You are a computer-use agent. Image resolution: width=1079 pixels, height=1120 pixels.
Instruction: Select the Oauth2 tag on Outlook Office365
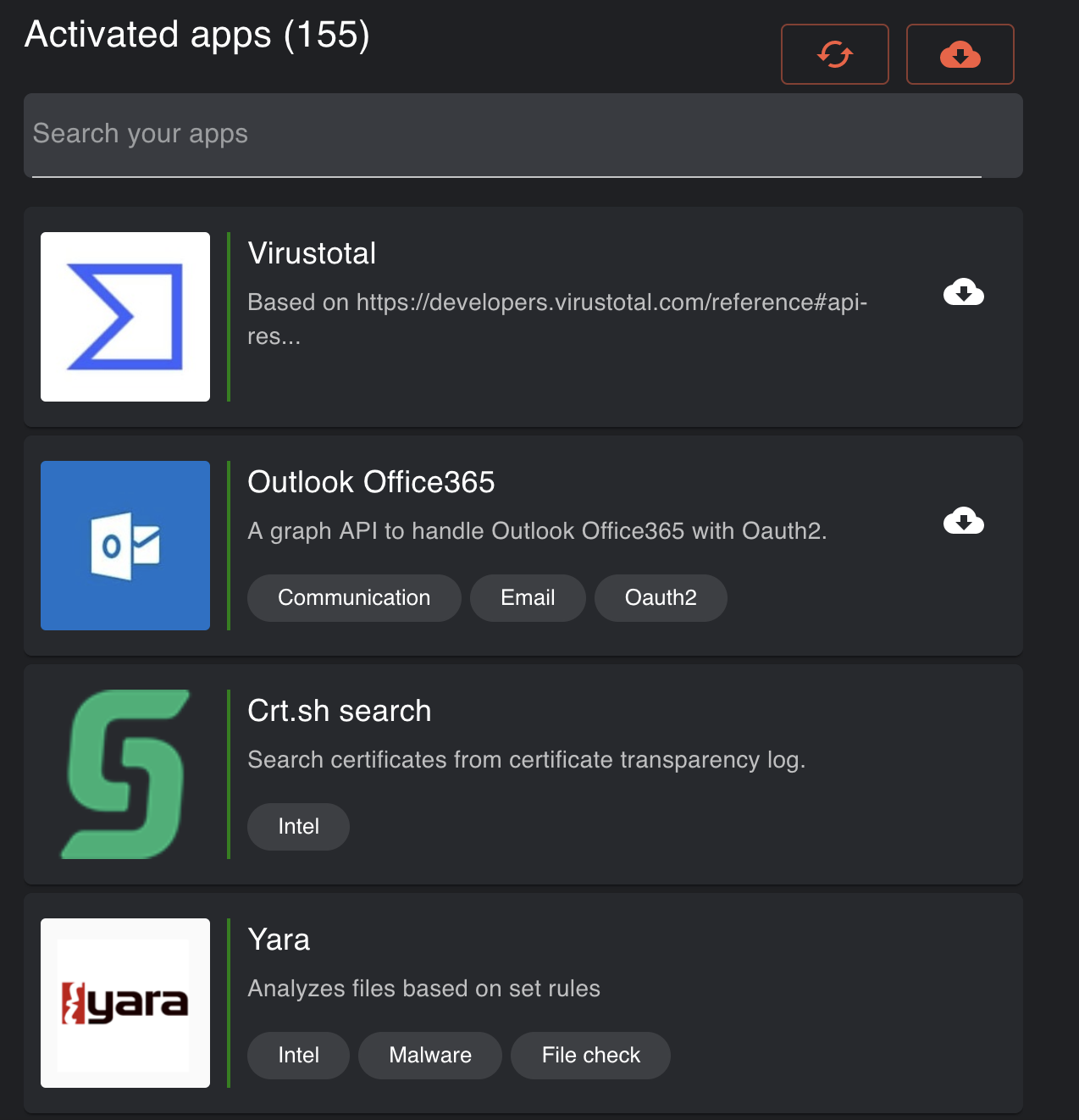661,597
